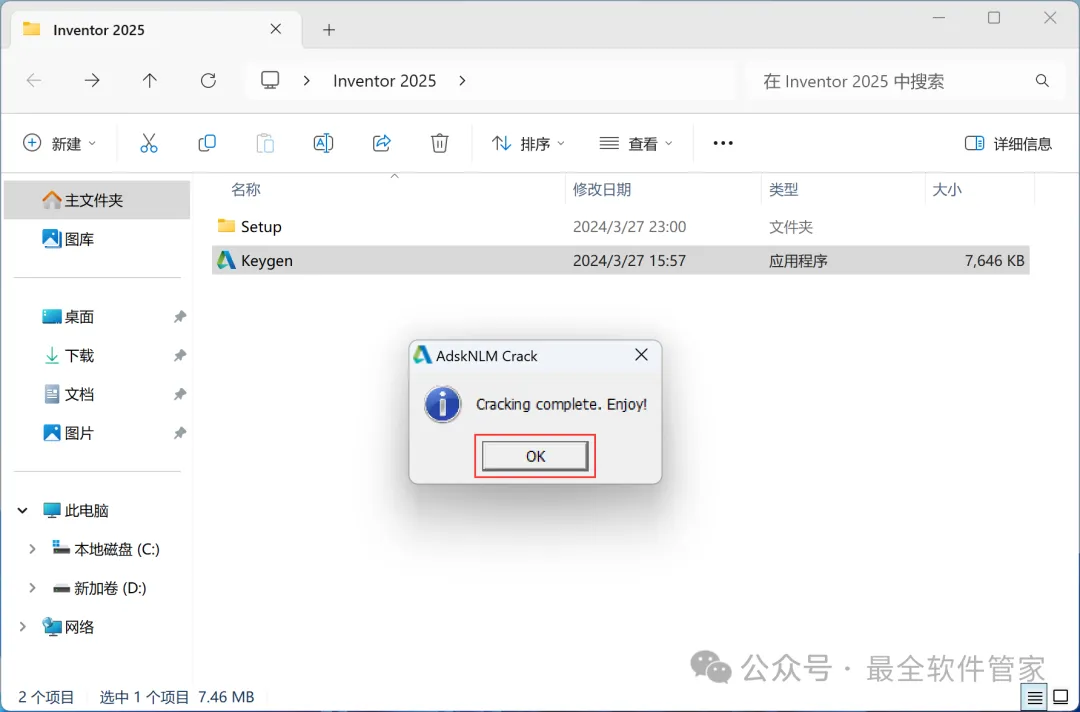The width and height of the screenshot is (1080, 712).
Task: Toggle the 详细信息 details pane
Action: [1008, 143]
